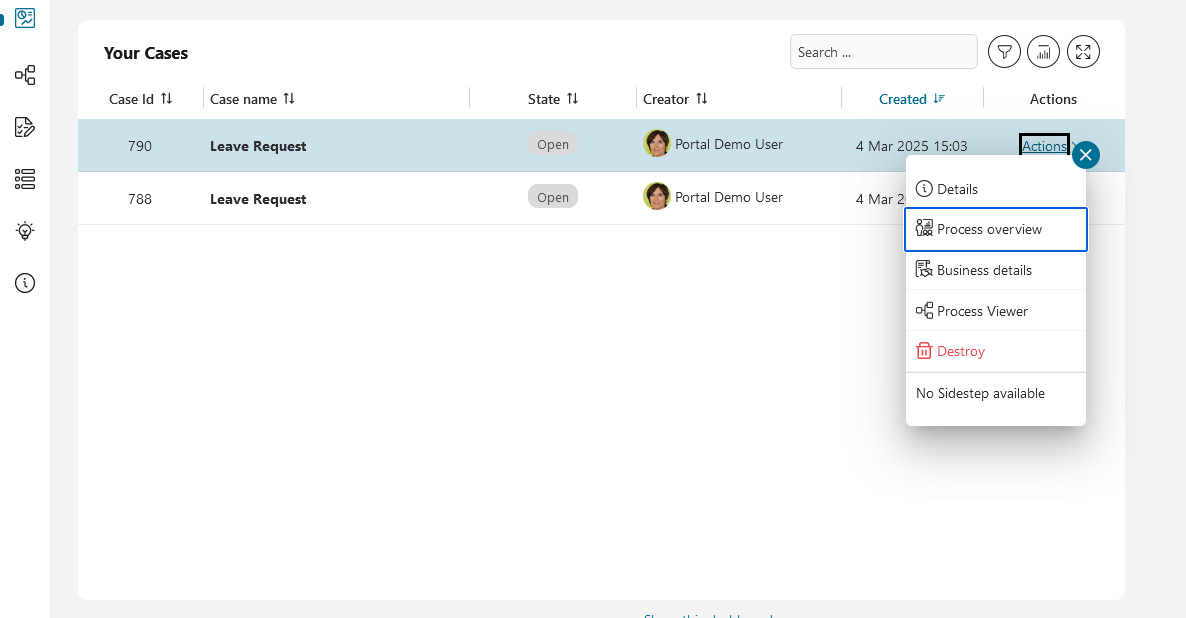
Task: Click the Portal Demo User name in case 788 row
Action: click(728, 197)
